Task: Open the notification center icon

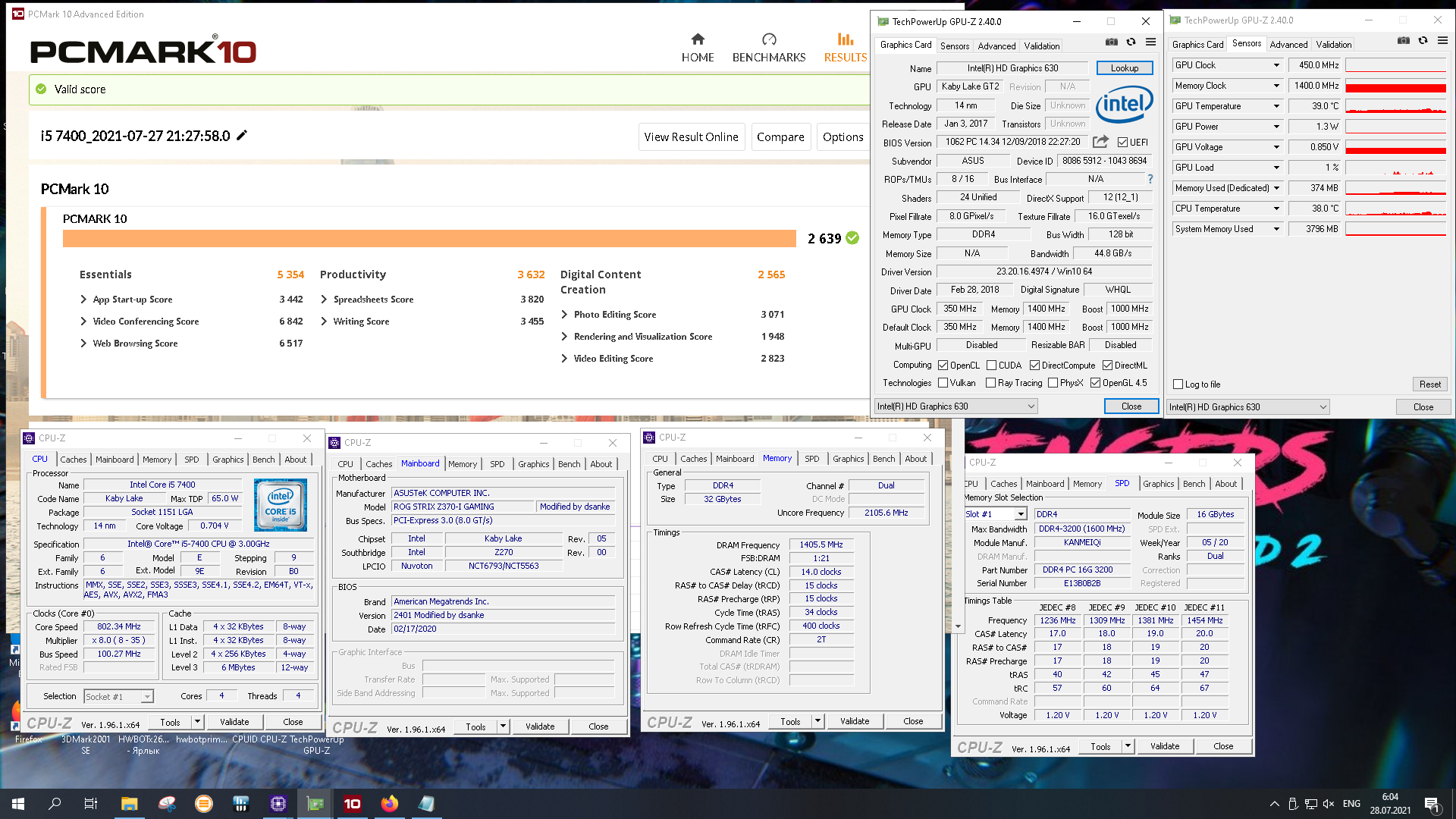Action: click(x=1432, y=804)
